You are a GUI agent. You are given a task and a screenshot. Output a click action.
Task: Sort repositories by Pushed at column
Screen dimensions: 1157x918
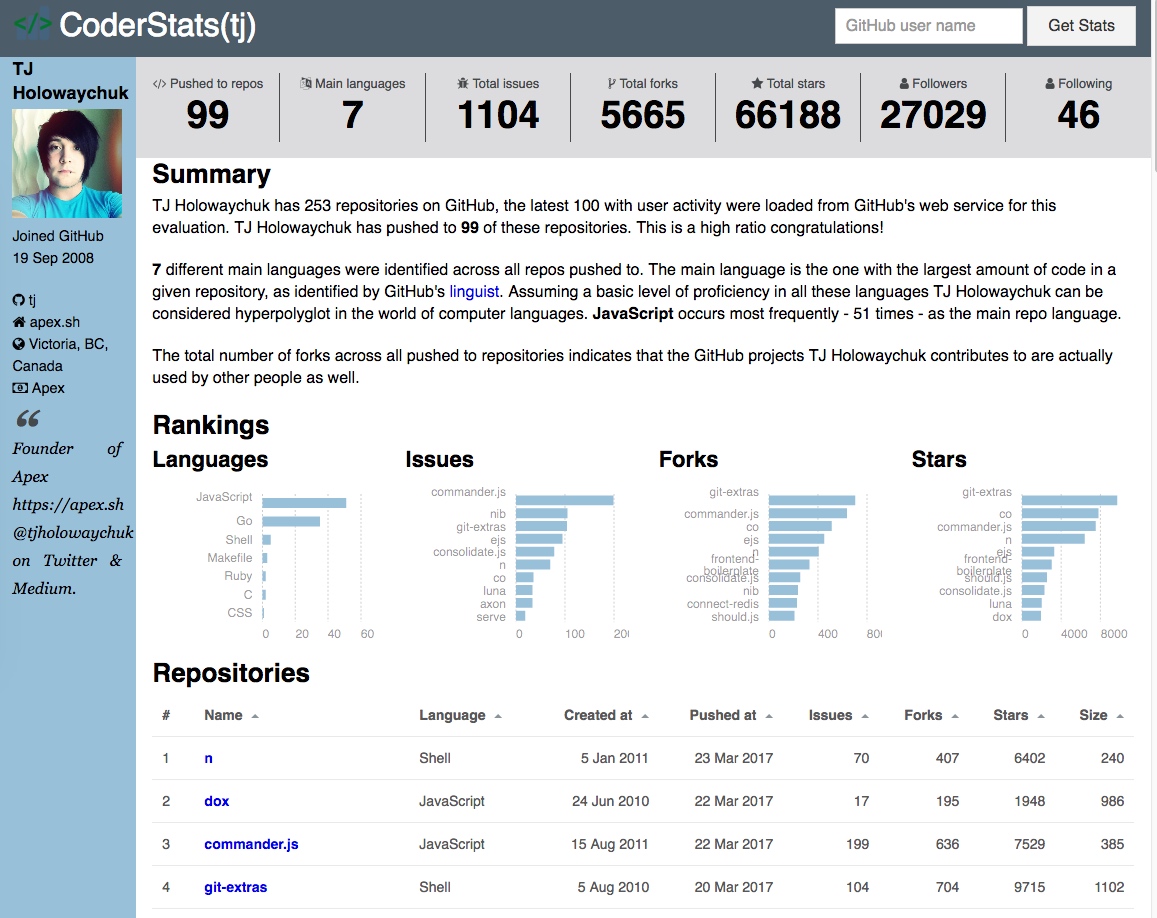731,715
